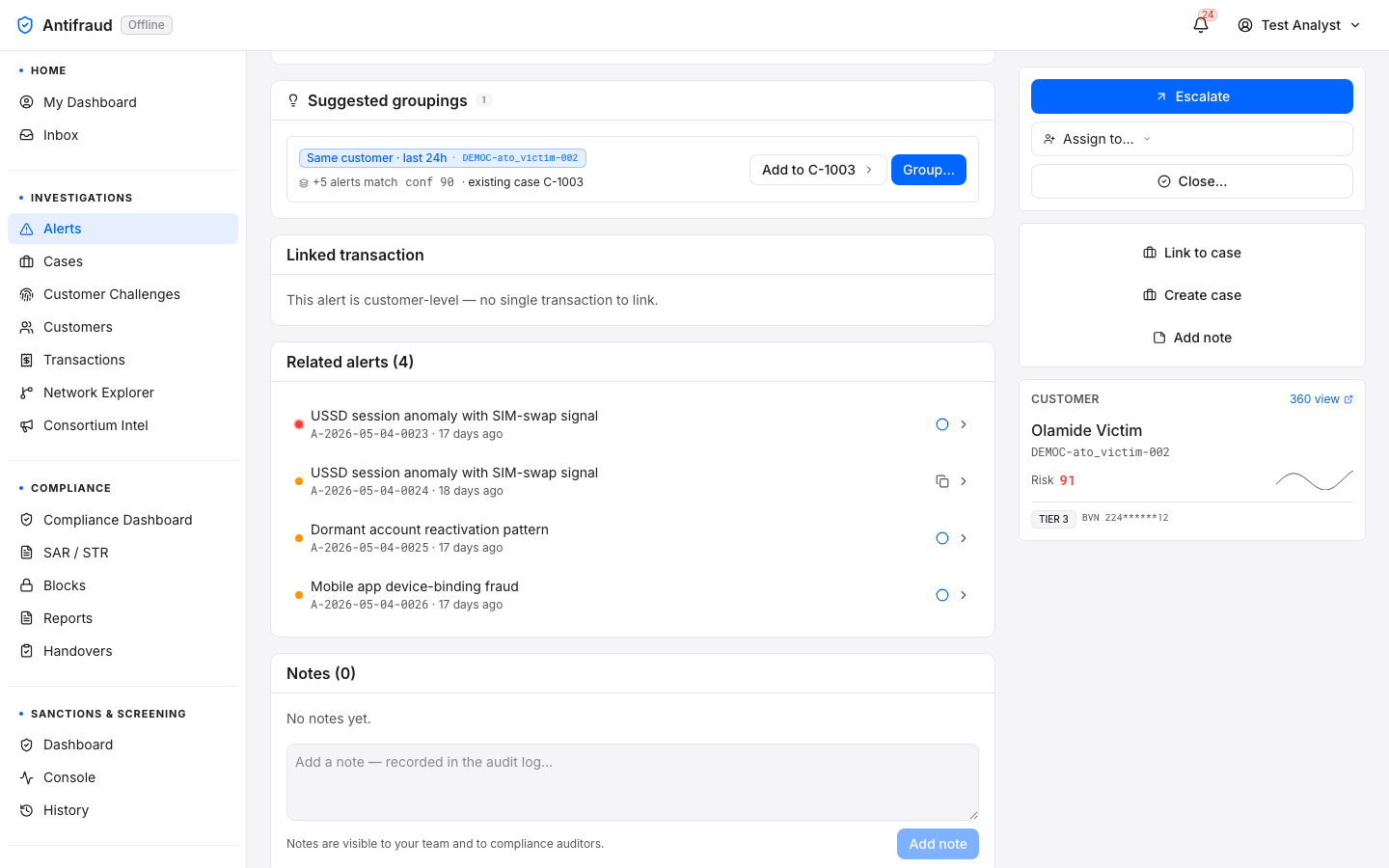Open the Assign to... dropdown
Screen dimensions: 1389x868
(x=1192, y=139)
